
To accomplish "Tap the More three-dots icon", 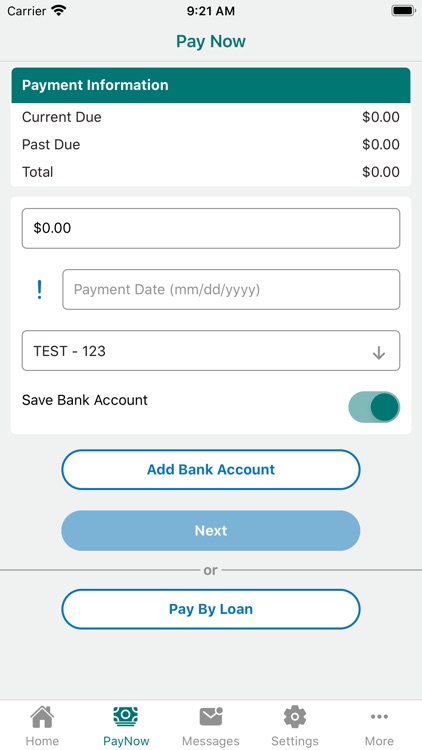I will (x=379, y=717).
